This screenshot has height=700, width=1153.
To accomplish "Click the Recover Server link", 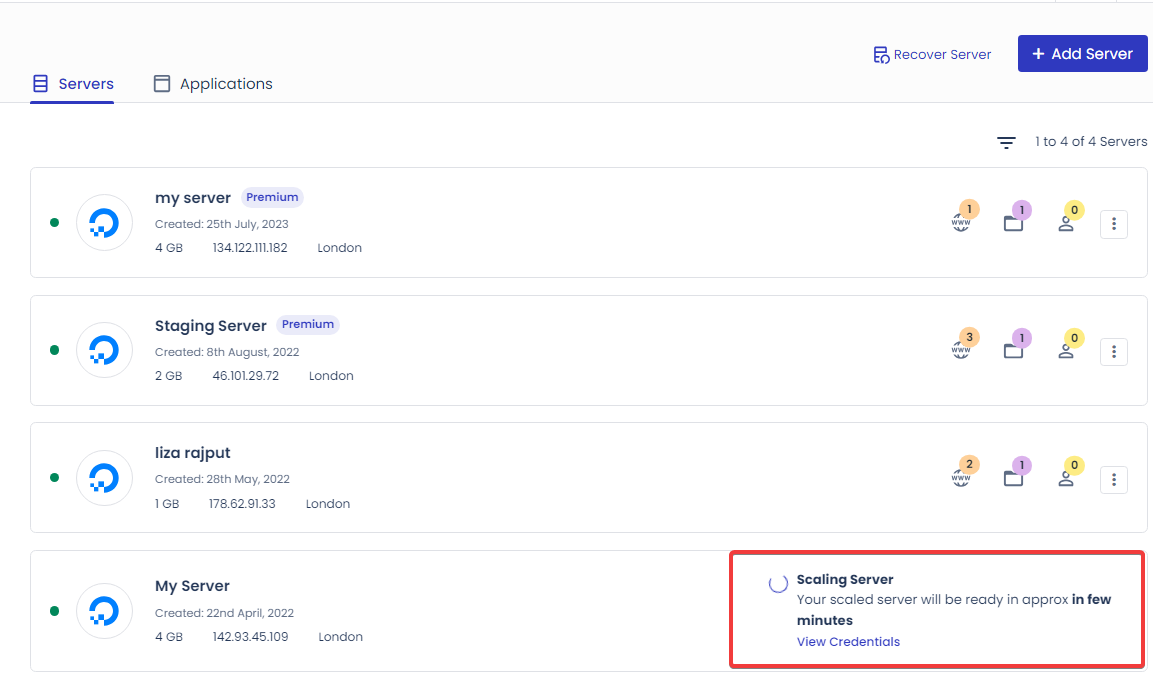I will pos(932,55).
